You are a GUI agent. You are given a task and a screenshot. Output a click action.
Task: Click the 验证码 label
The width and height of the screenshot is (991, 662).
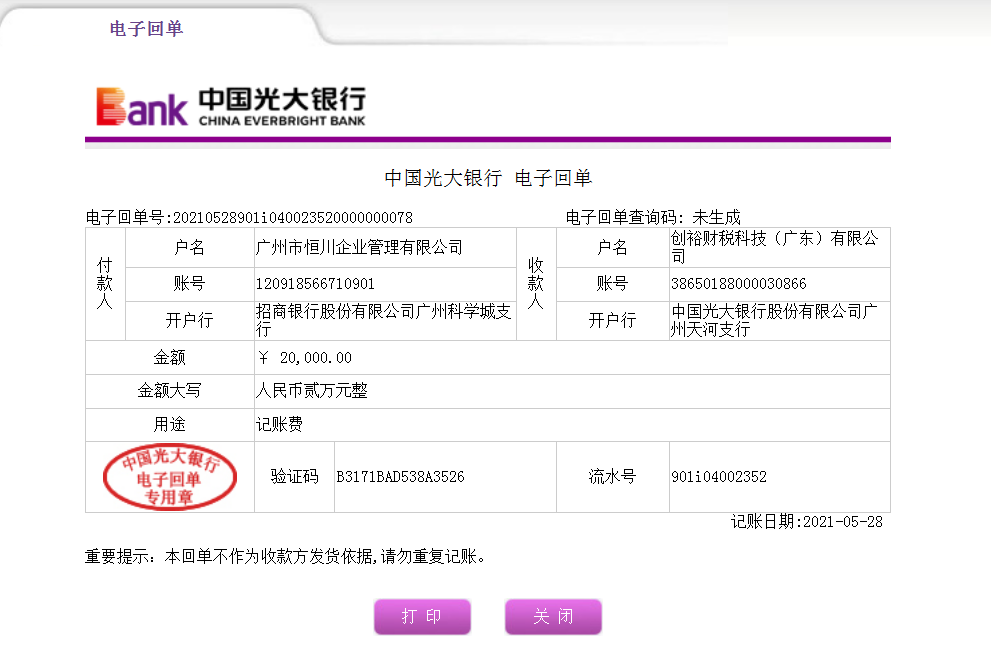(x=295, y=477)
